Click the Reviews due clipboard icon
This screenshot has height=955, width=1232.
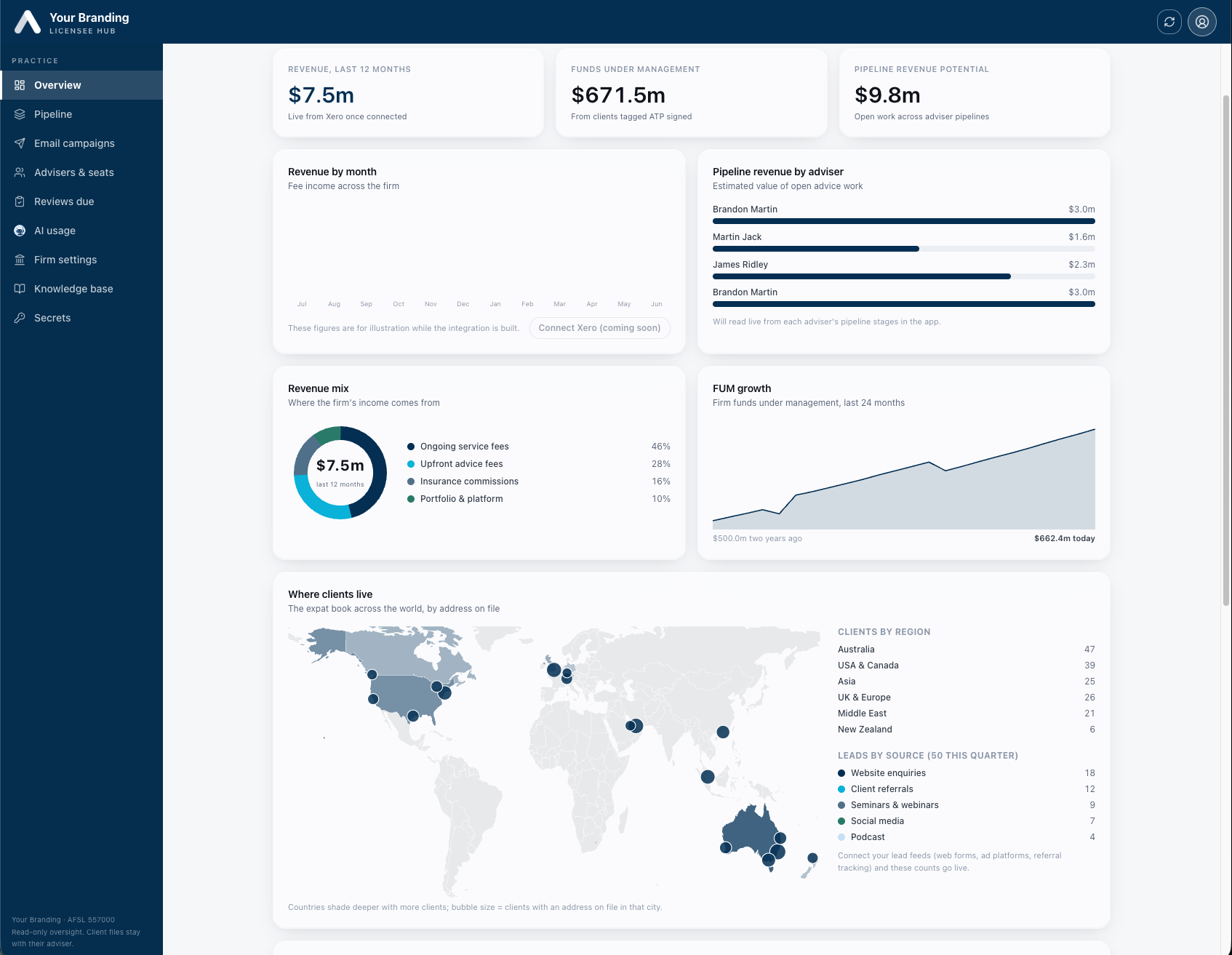coord(20,201)
